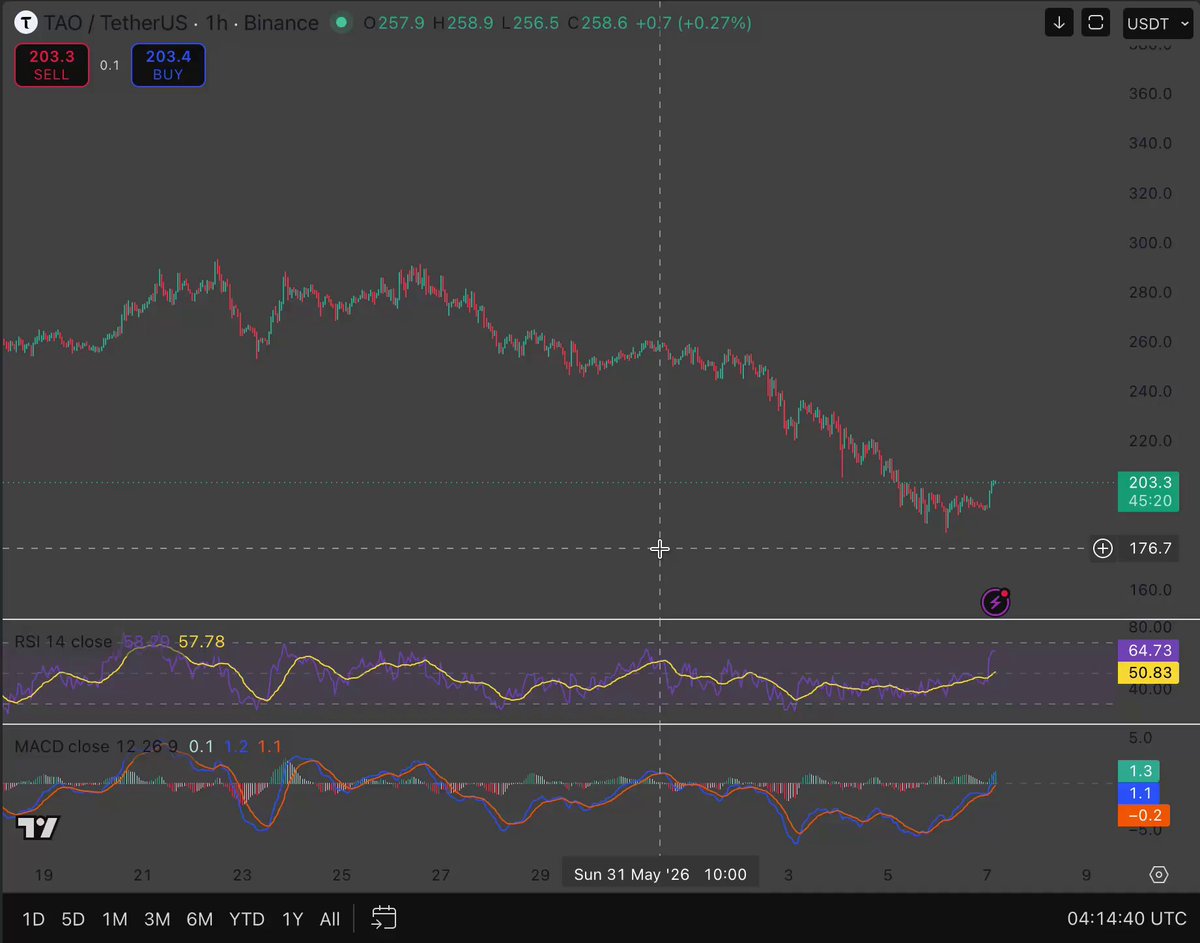The image size is (1200, 943).
Task: Click the TradingView logo on chart
Action: [38, 827]
